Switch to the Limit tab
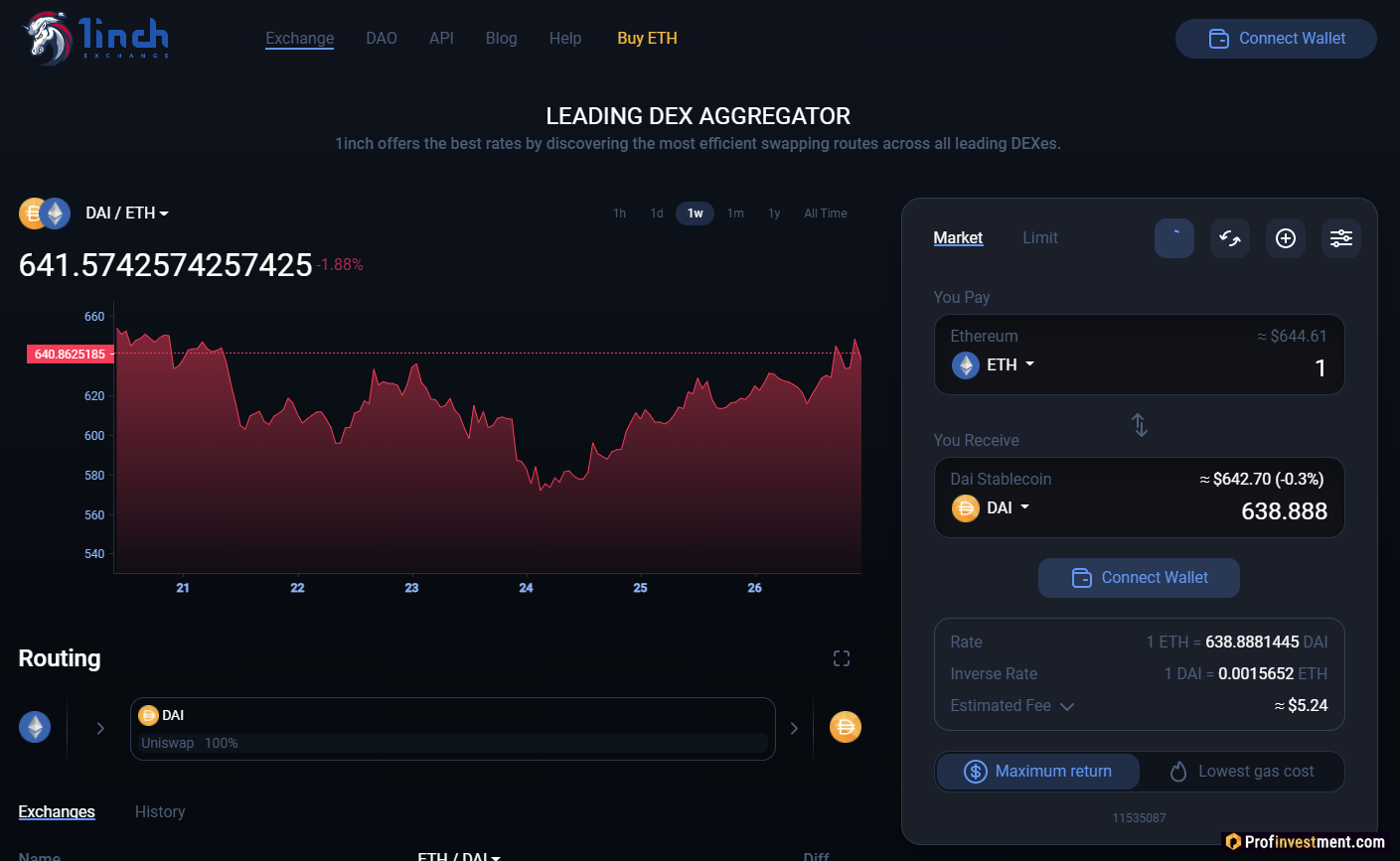The image size is (1400, 861). (x=1039, y=237)
